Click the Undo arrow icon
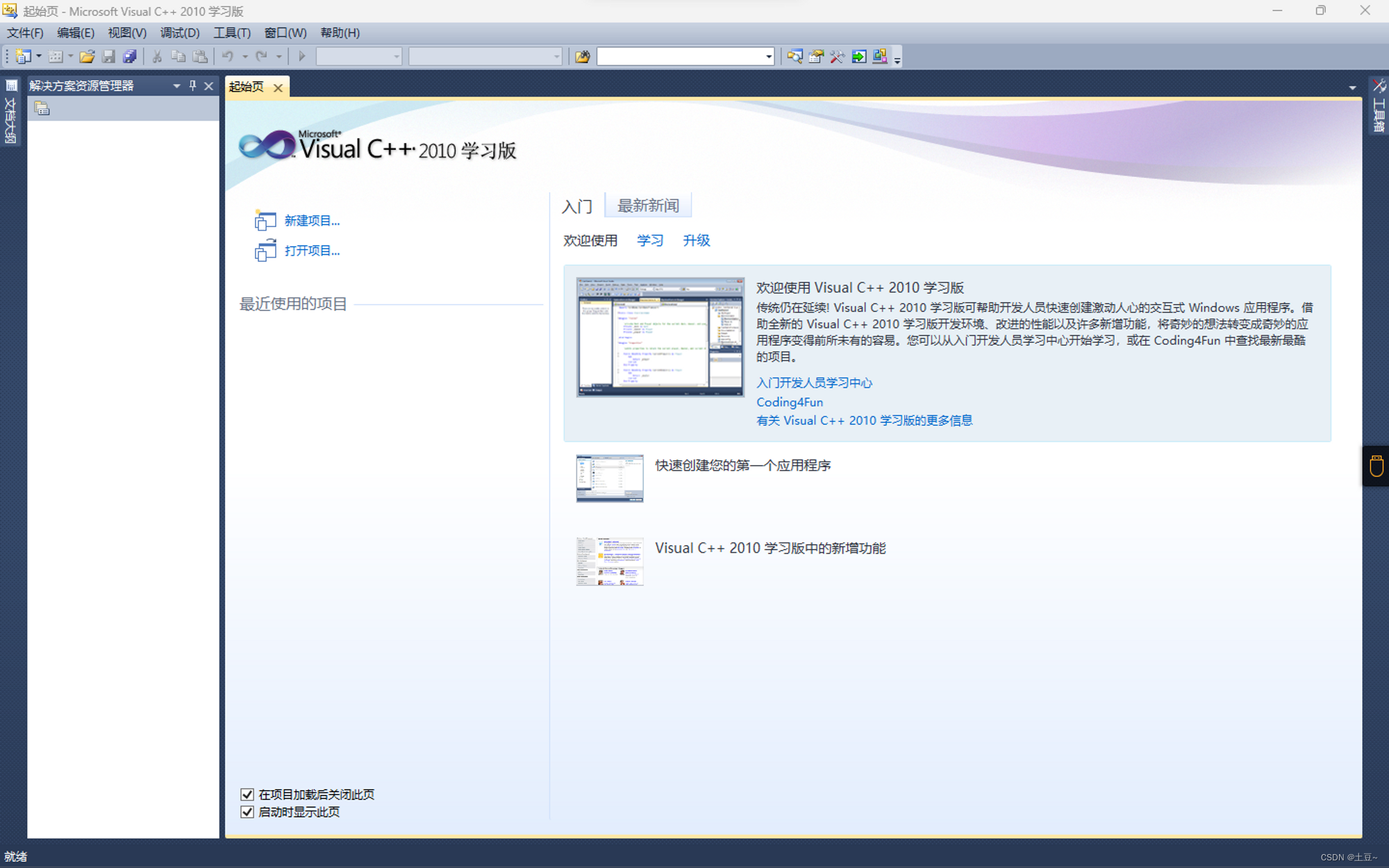This screenshot has height=868, width=1389. pyautogui.click(x=228, y=56)
